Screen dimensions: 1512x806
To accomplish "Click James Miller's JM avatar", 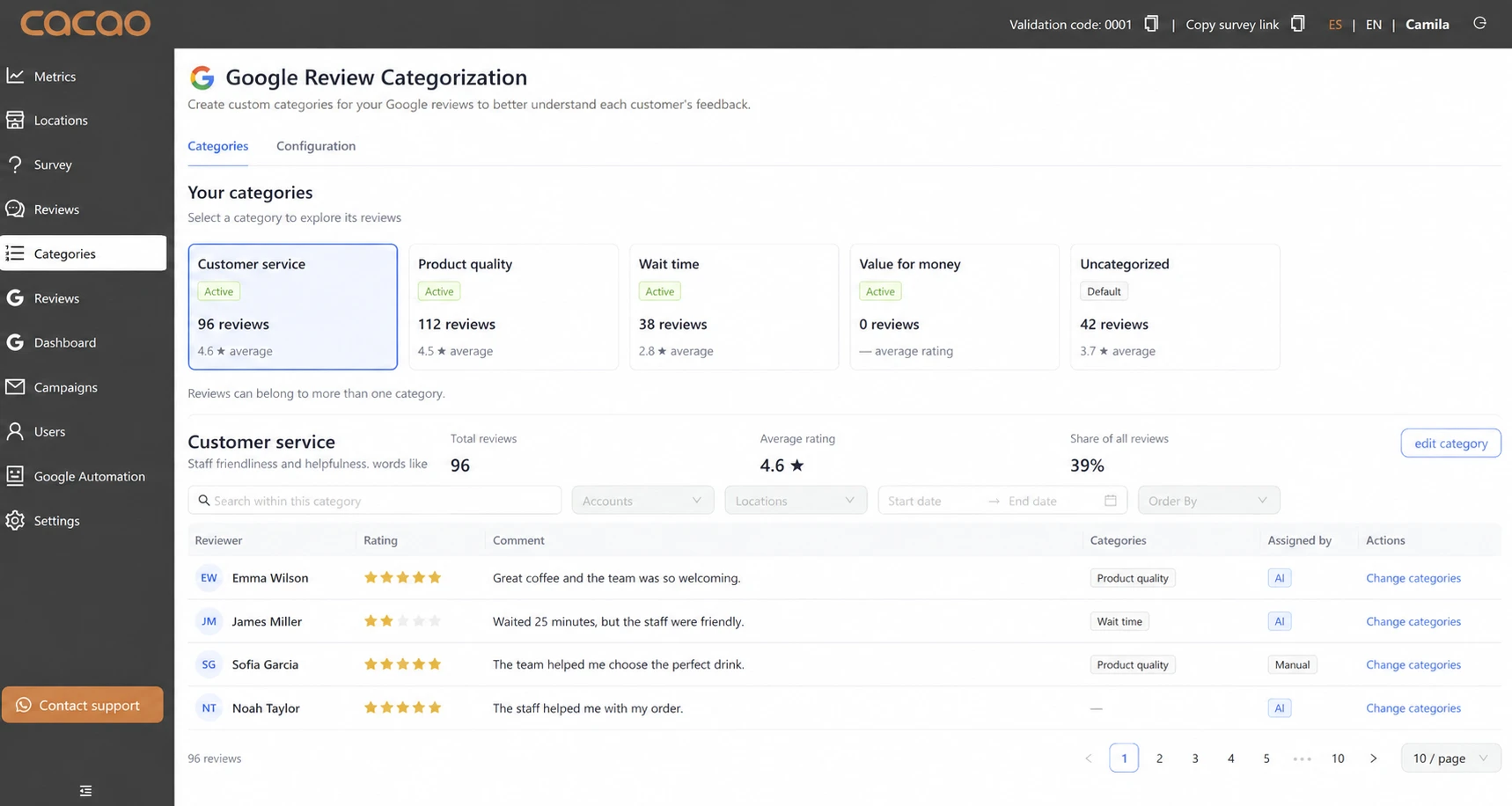I will 209,621.
